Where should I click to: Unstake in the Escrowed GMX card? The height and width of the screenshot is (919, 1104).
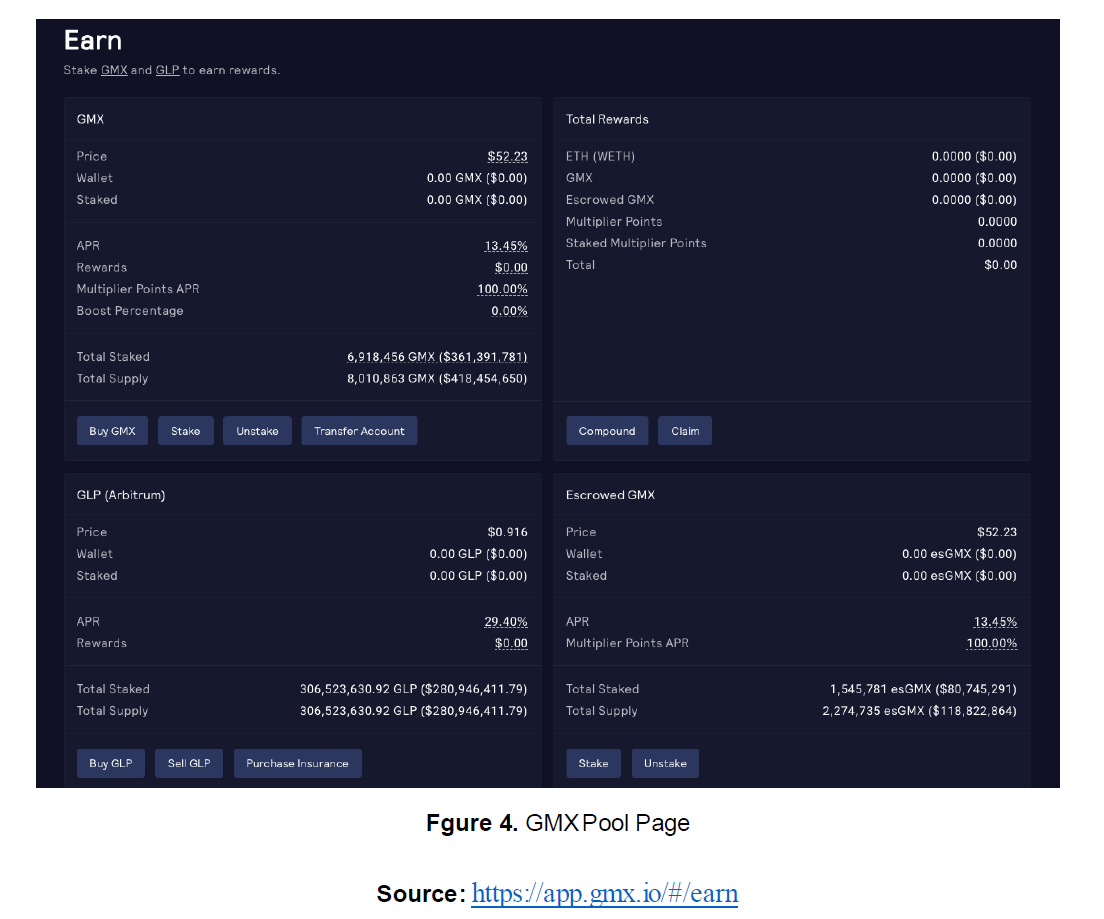tap(665, 763)
